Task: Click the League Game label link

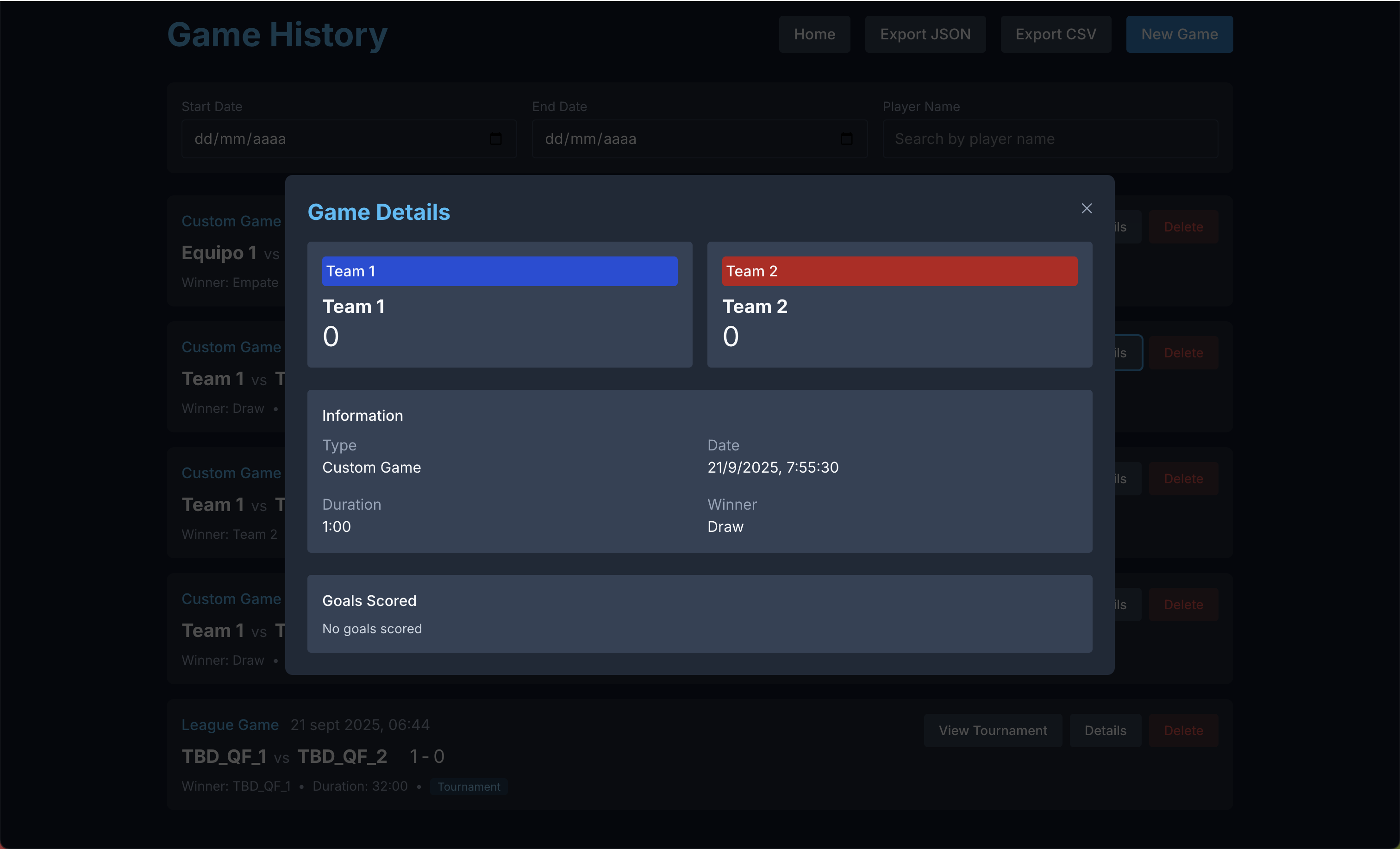Action: click(230, 724)
